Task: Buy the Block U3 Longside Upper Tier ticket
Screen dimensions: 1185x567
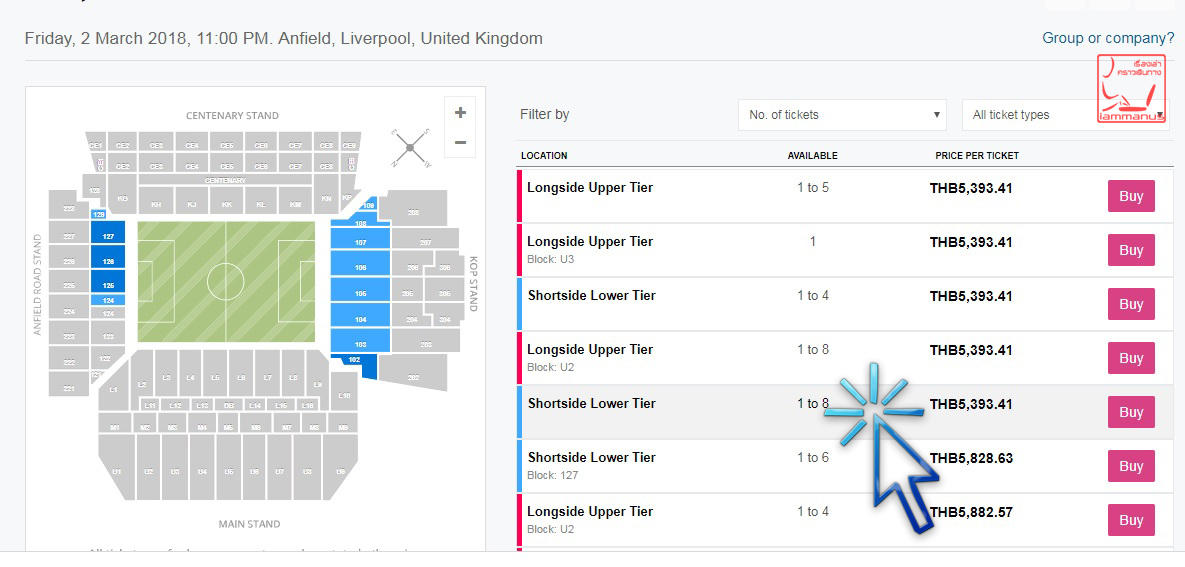Action: [x=1131, y=251]
